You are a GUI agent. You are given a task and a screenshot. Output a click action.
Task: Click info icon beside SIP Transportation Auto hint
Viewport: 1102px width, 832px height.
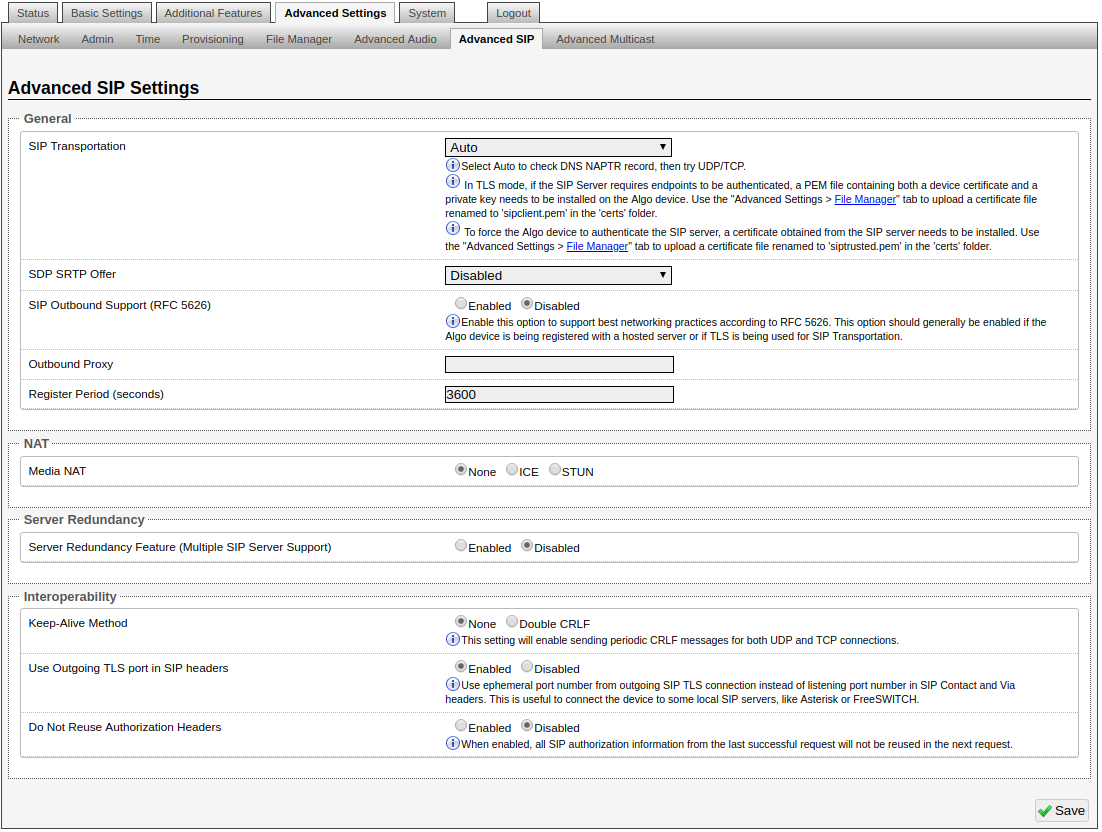coord(453,165)
